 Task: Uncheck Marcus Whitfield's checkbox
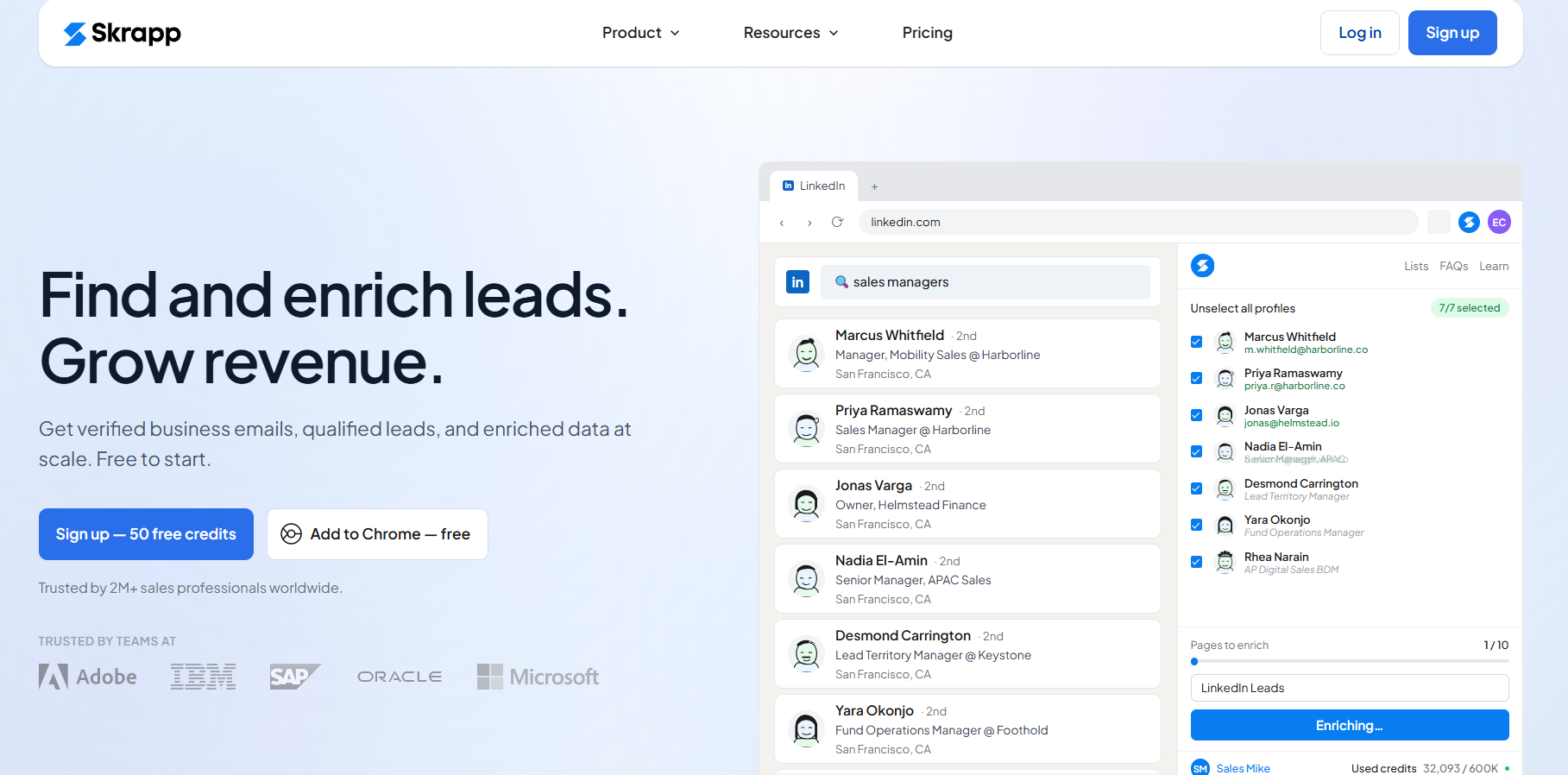pyautogui.click(x=1196, y=342)
